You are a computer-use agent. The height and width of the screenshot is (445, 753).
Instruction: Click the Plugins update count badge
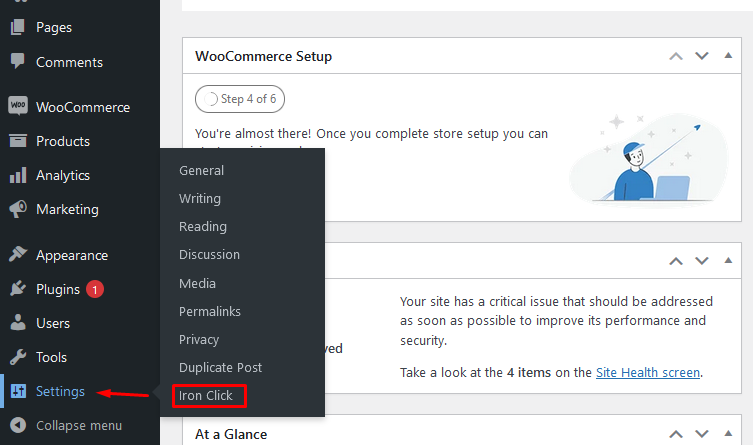click(x=95, y=289)
